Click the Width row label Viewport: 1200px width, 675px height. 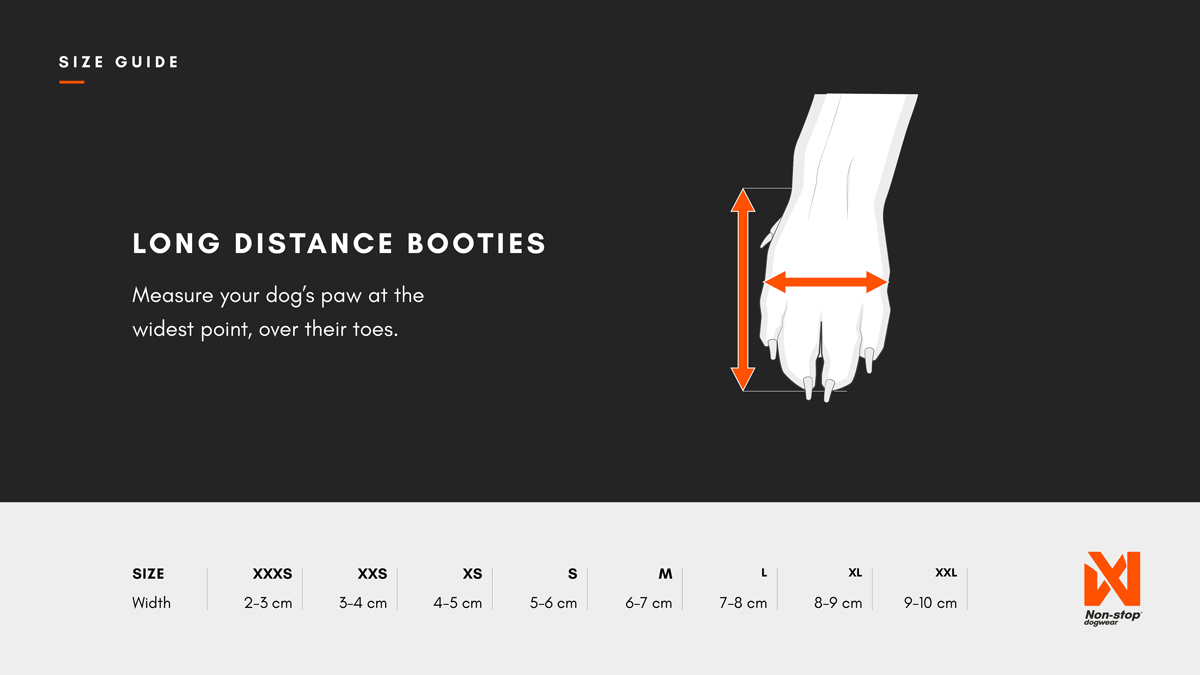click(x=151, y=603)
